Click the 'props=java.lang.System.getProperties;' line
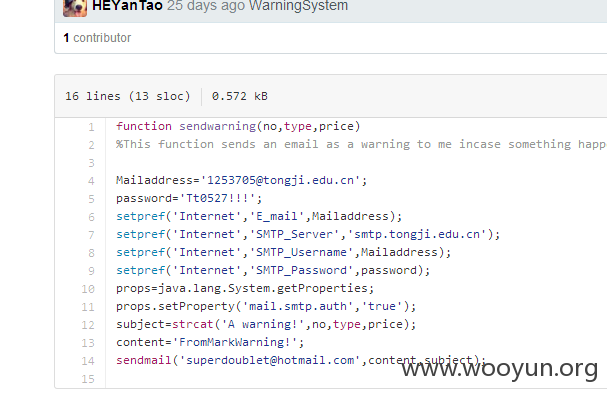Image resolution: width=607 pixels, height=397 pixels. (245, 288)
